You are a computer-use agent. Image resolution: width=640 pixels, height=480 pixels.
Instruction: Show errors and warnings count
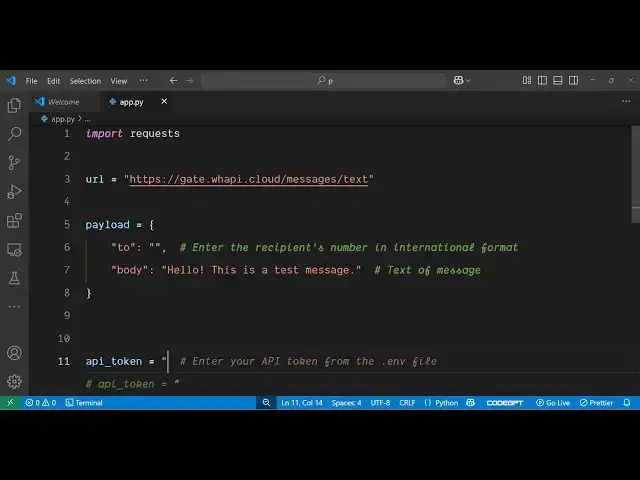[x=40, y=403]
